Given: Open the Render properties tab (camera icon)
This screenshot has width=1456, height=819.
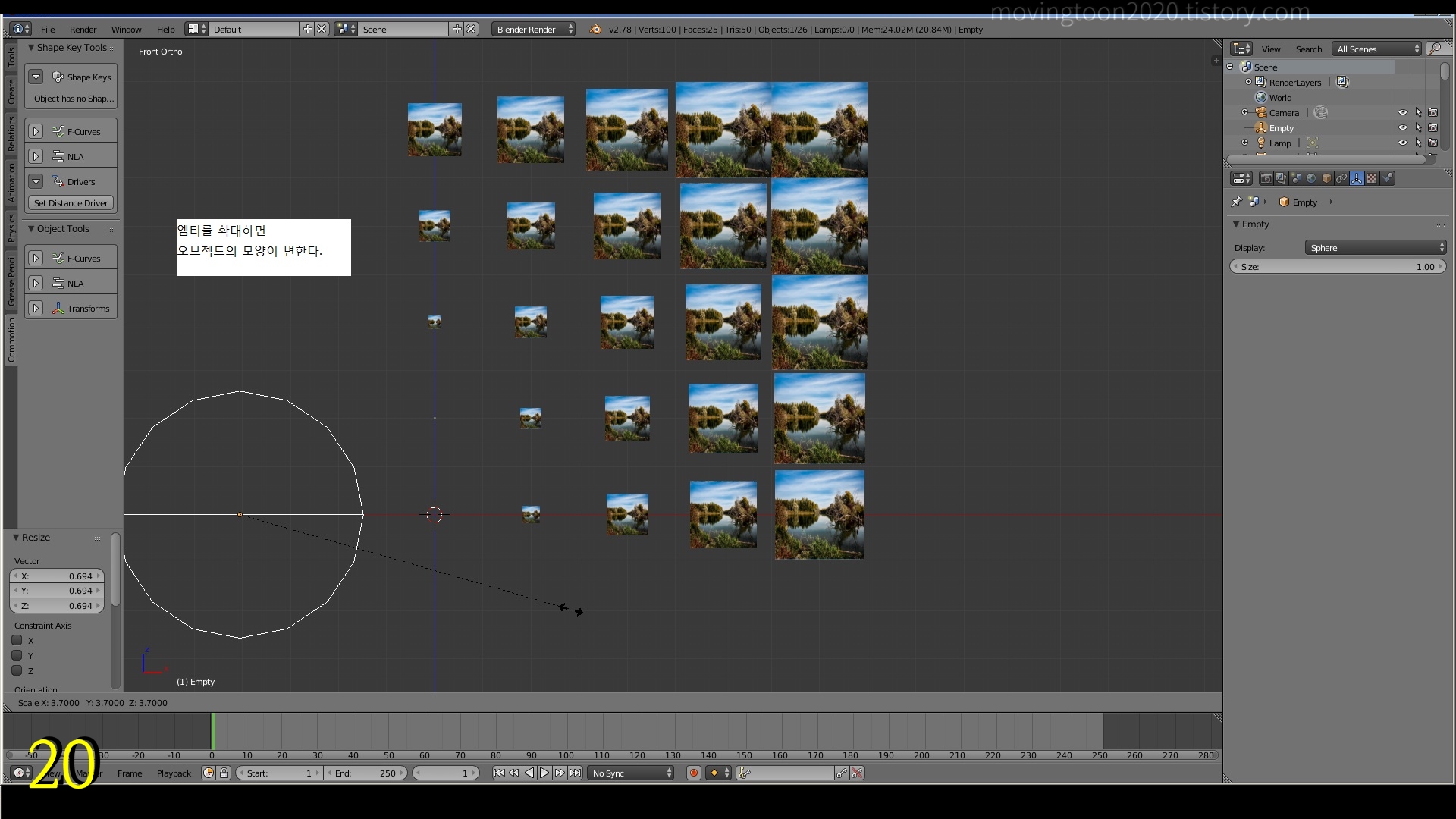Looking at the screenshot, I should (x=1266, y=178).
